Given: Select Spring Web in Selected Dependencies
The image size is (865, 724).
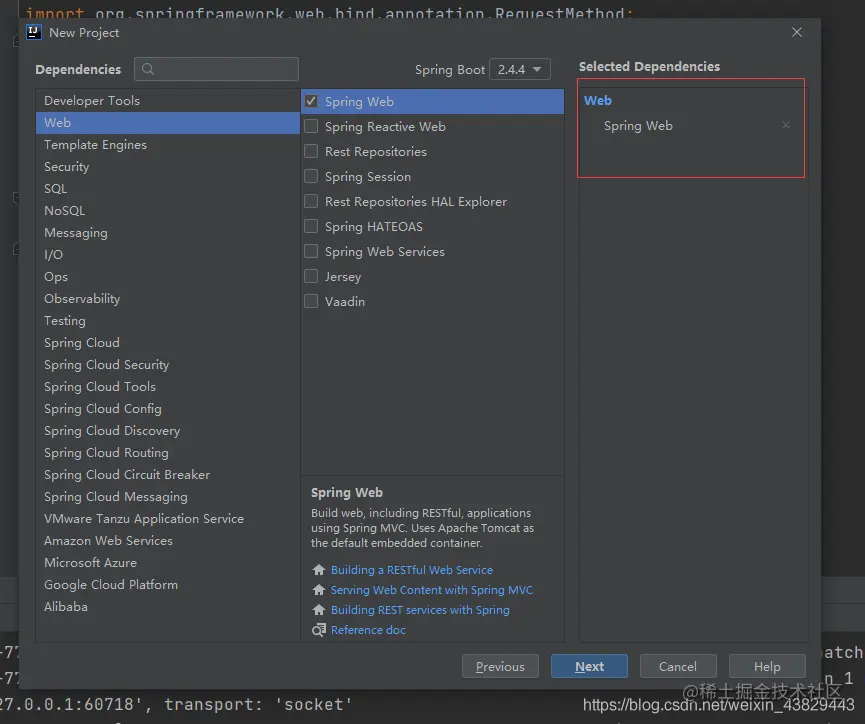Looking at the screenshot, I should [638, 126].
